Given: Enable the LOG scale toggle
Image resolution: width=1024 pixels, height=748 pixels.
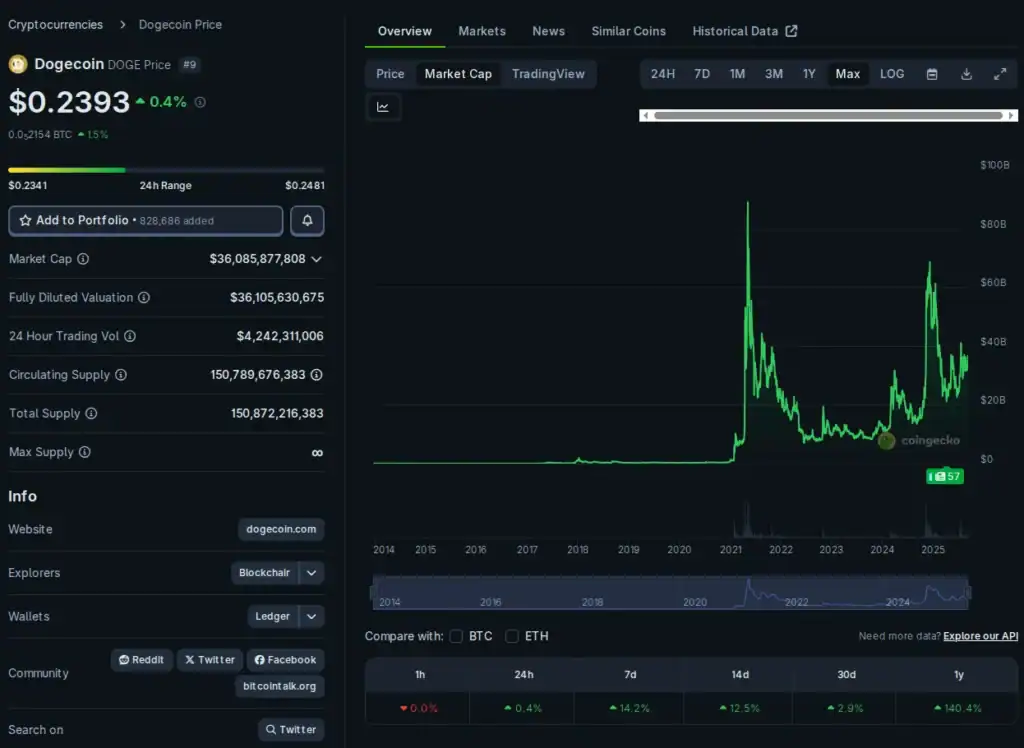Looking at the screenshot, I should tap(892, 74).
